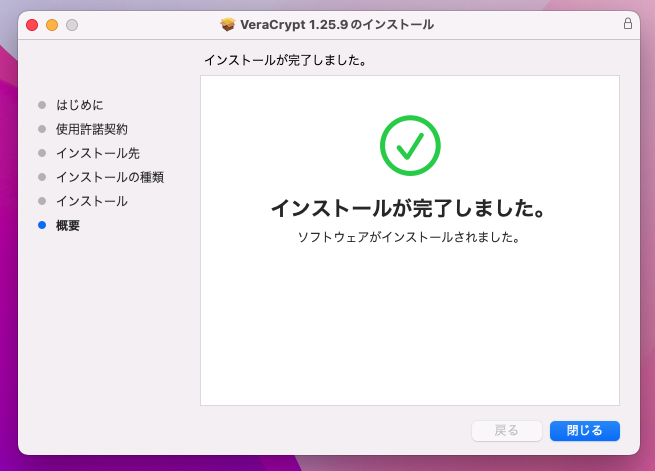Viewport: 655px width, 471px height.
Task: Click the ソフトウェアがインストールされました message
Action: 410,238
